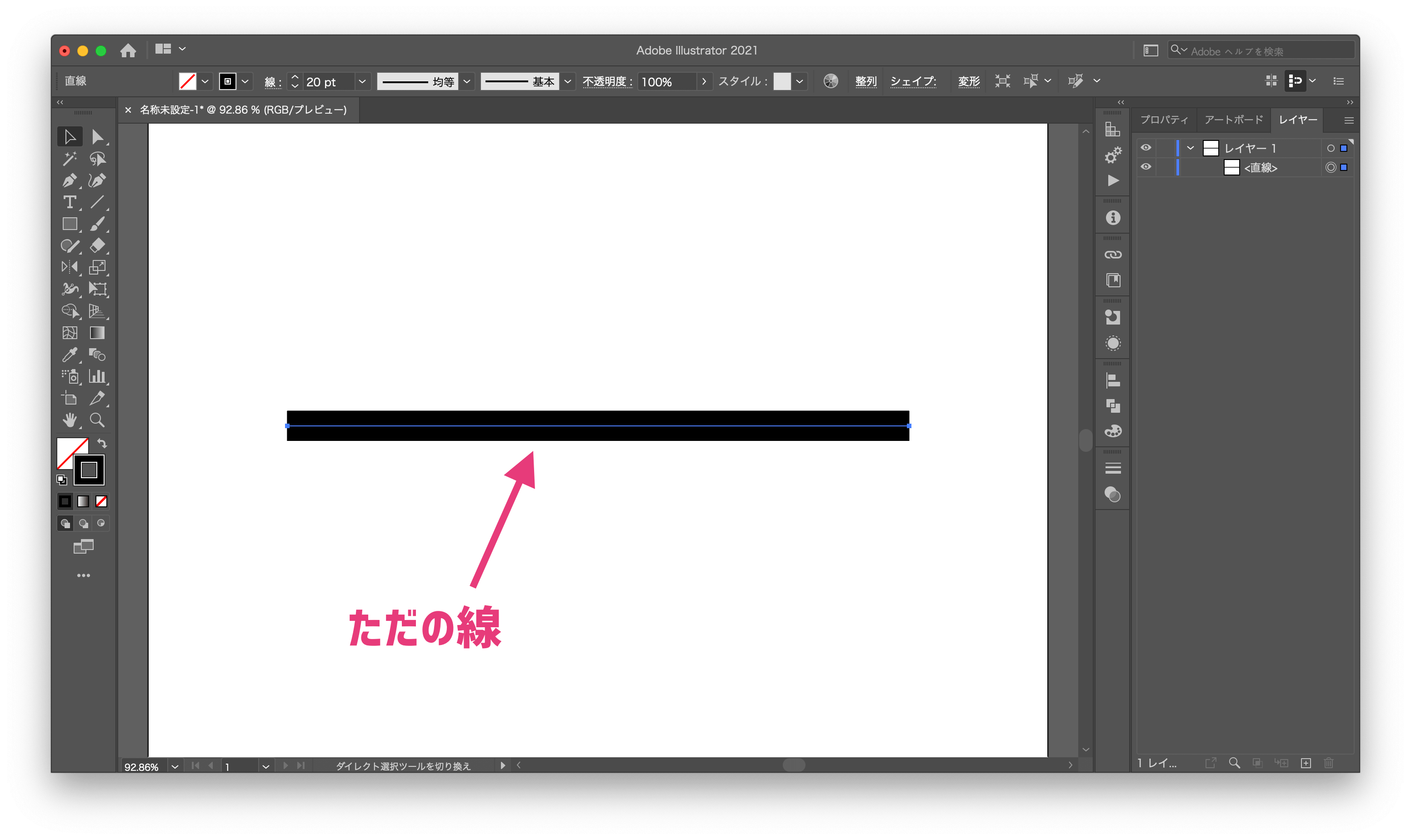Toggle target circle of レイヤー 1
The height and width of the screenshot is (840, 1411).
point(1331,148)
